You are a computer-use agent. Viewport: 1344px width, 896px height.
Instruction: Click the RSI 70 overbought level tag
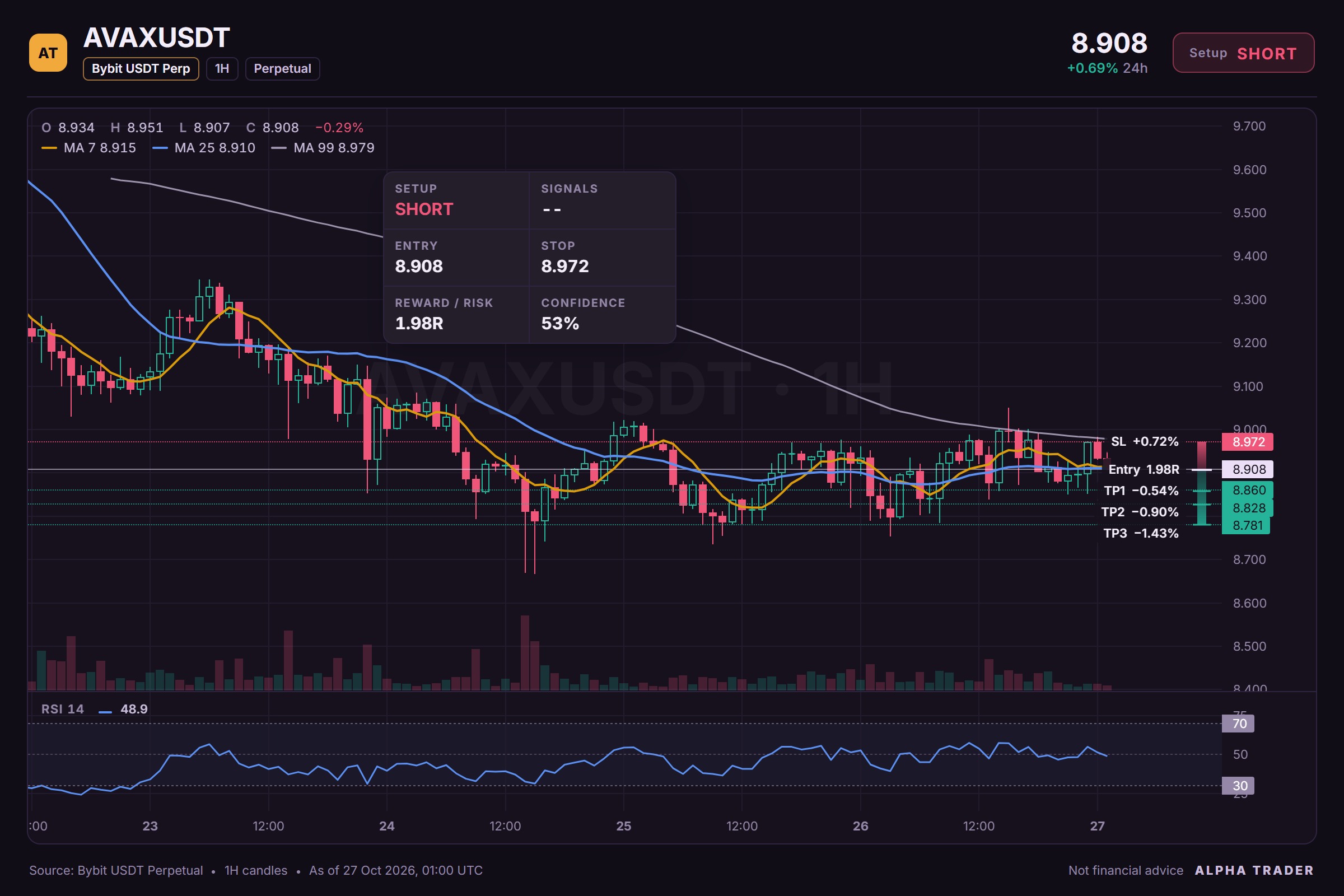1238,724
